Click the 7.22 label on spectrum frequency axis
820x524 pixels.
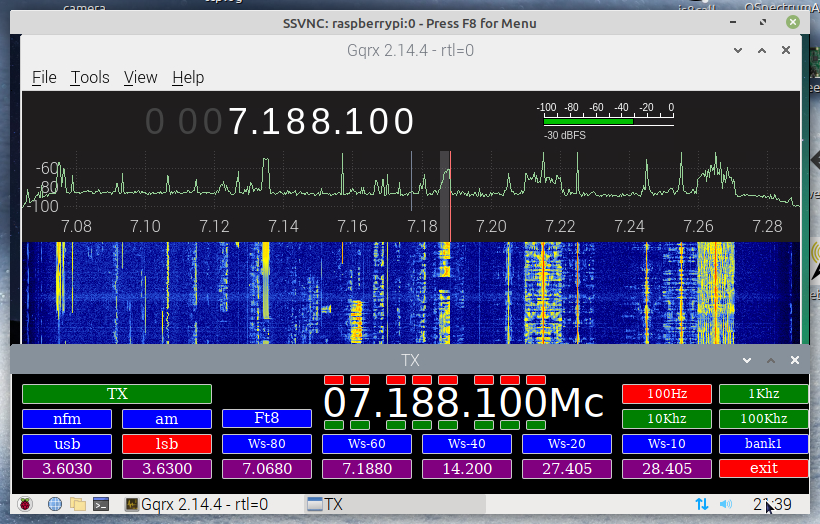point(560,226)
